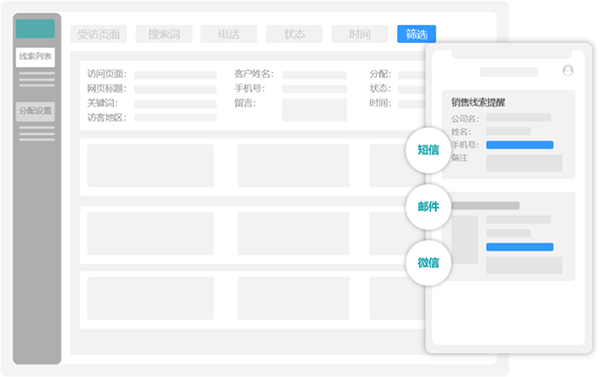The image size is (600, 377).
Task: Click the 邮件 circle badge
Action: click(428, 207)
